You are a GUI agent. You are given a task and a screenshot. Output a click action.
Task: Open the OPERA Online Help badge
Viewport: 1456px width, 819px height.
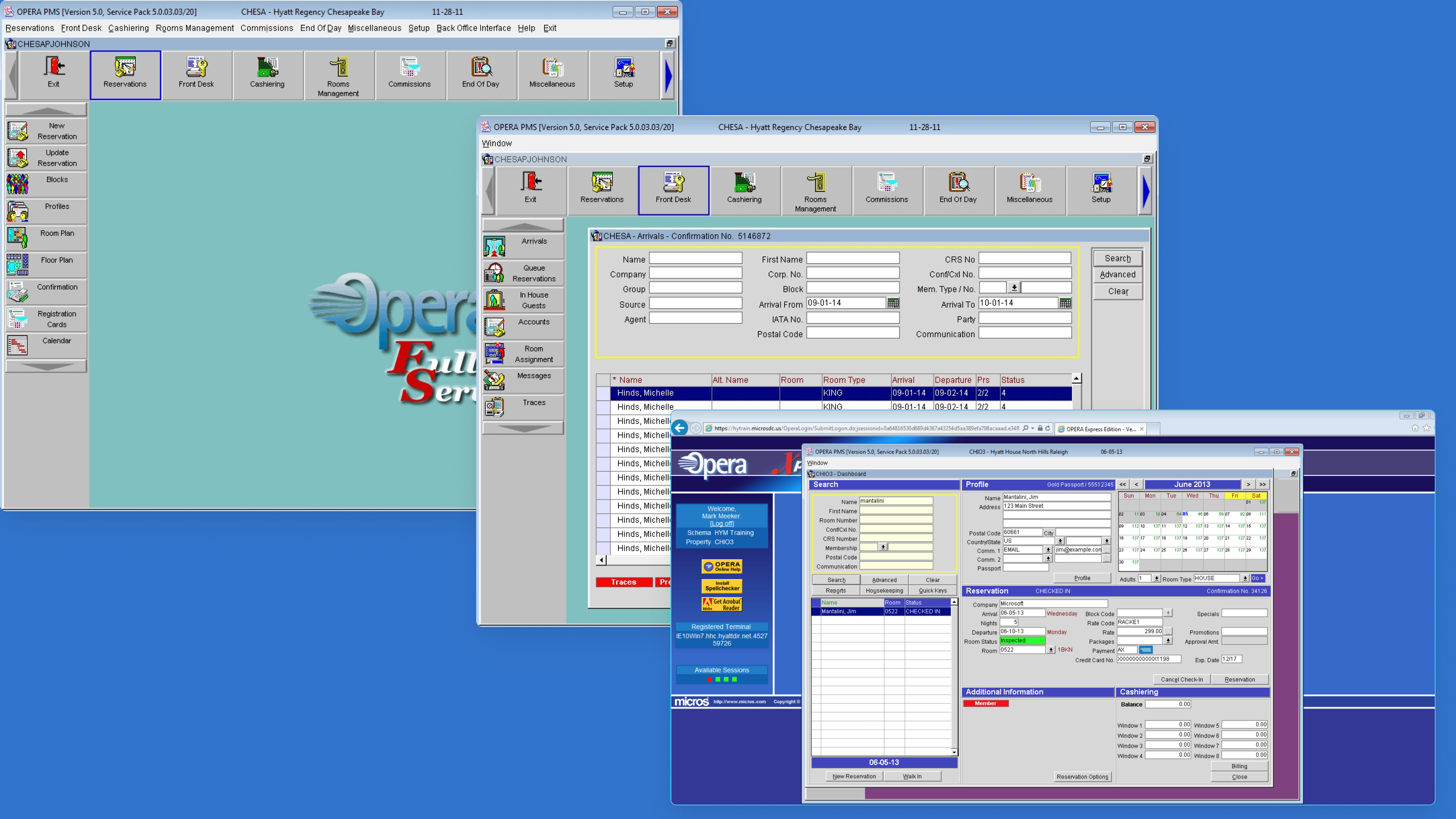pyautogui.click(x=722, y=566)
